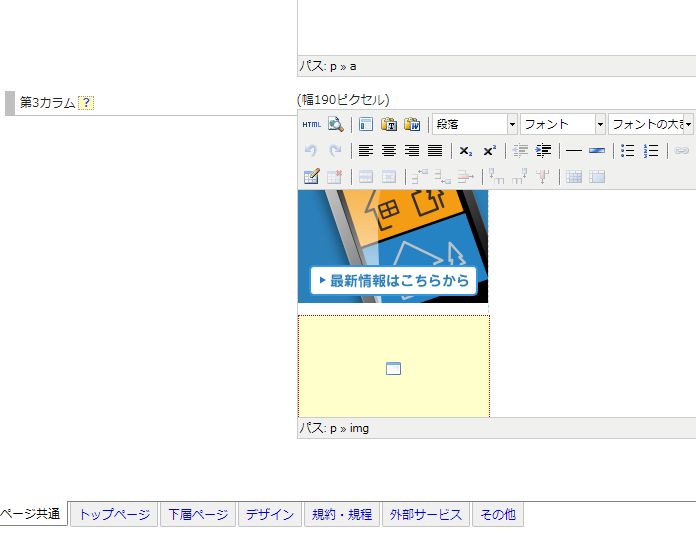Open the デザイン tab

pyautogui.click(x=270, y=514)
